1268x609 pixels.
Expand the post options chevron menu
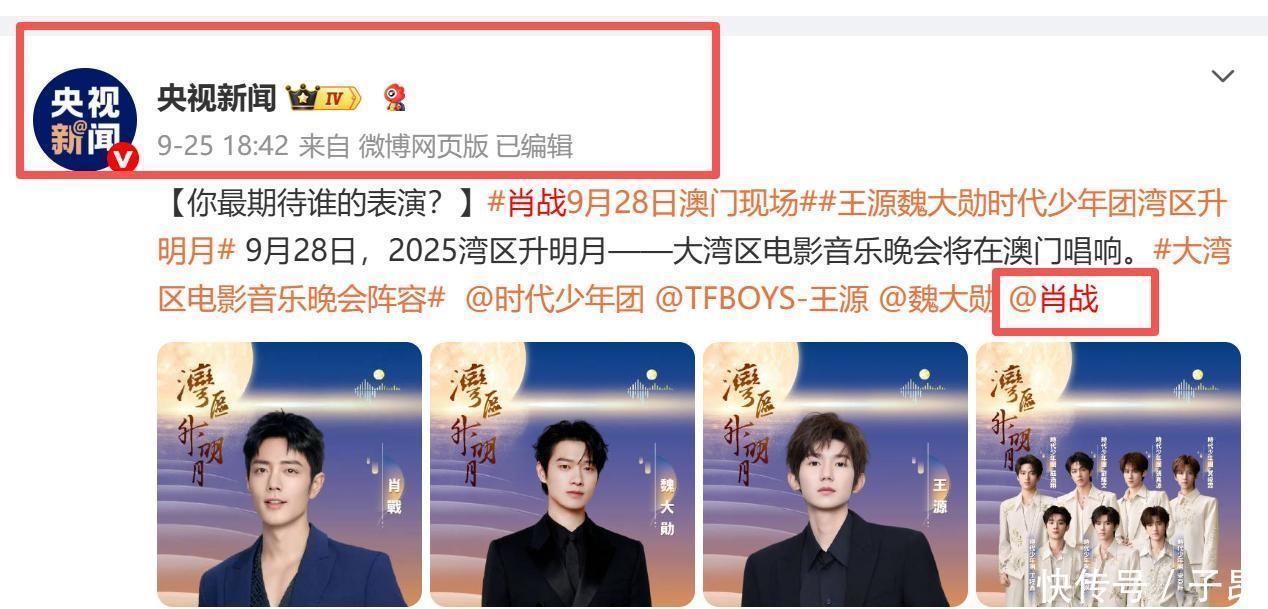1222,76
